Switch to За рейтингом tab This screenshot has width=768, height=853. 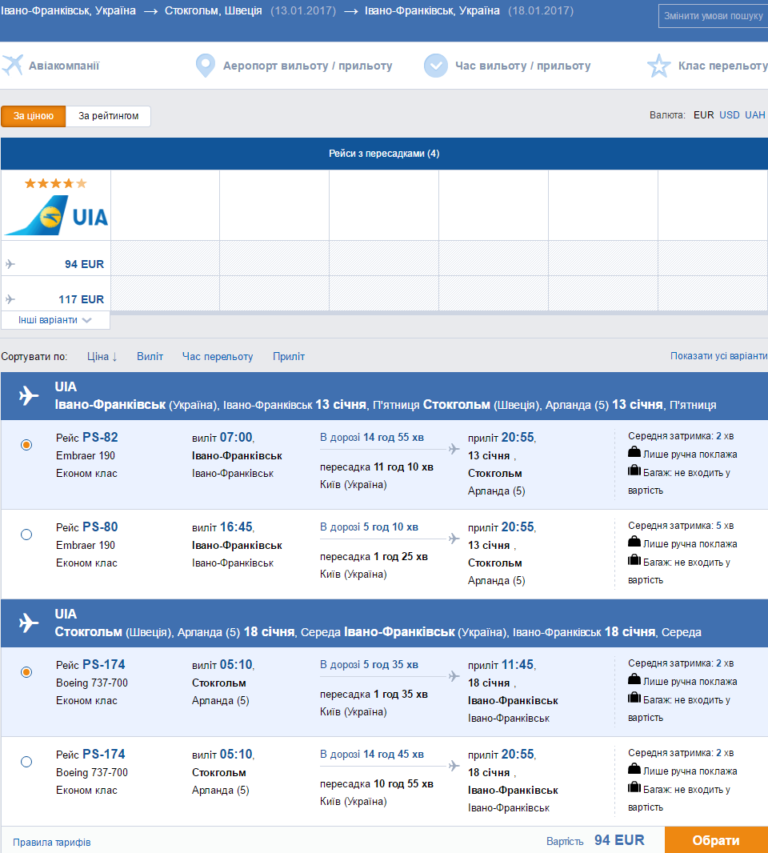point(108,116)
